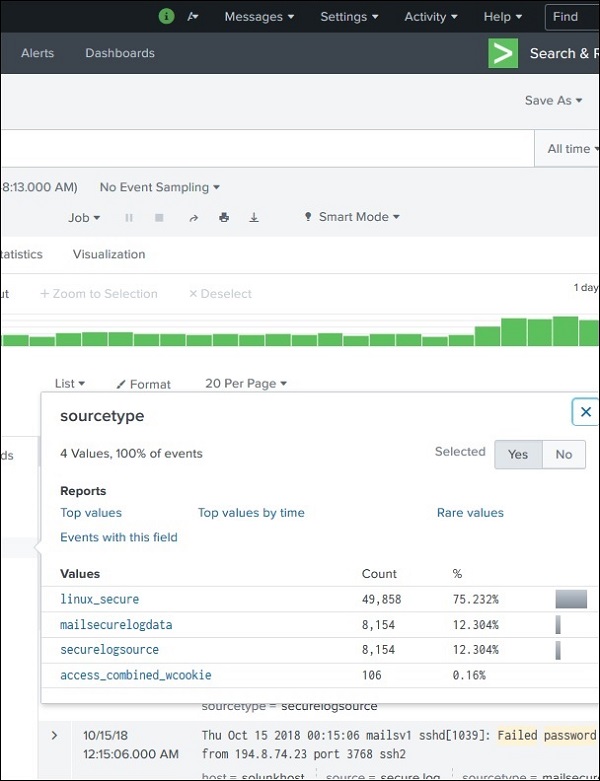Click the tallest green timeline bar

click(x=566, y=331)
